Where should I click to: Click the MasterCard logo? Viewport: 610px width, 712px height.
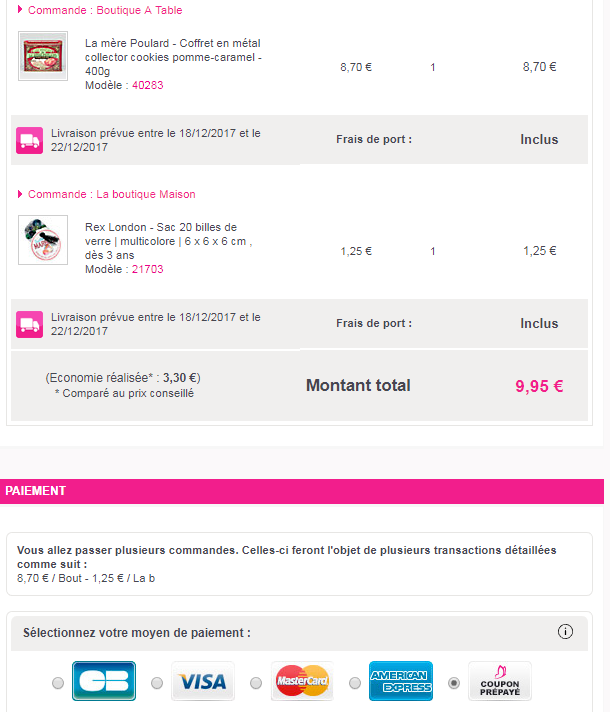302,681
